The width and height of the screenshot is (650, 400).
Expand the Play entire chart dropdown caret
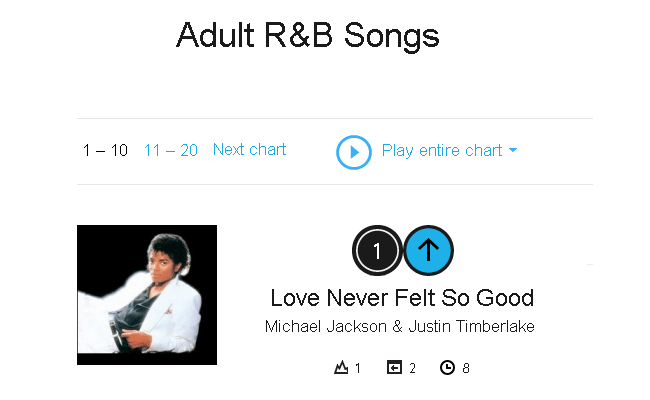coord(513,151)
